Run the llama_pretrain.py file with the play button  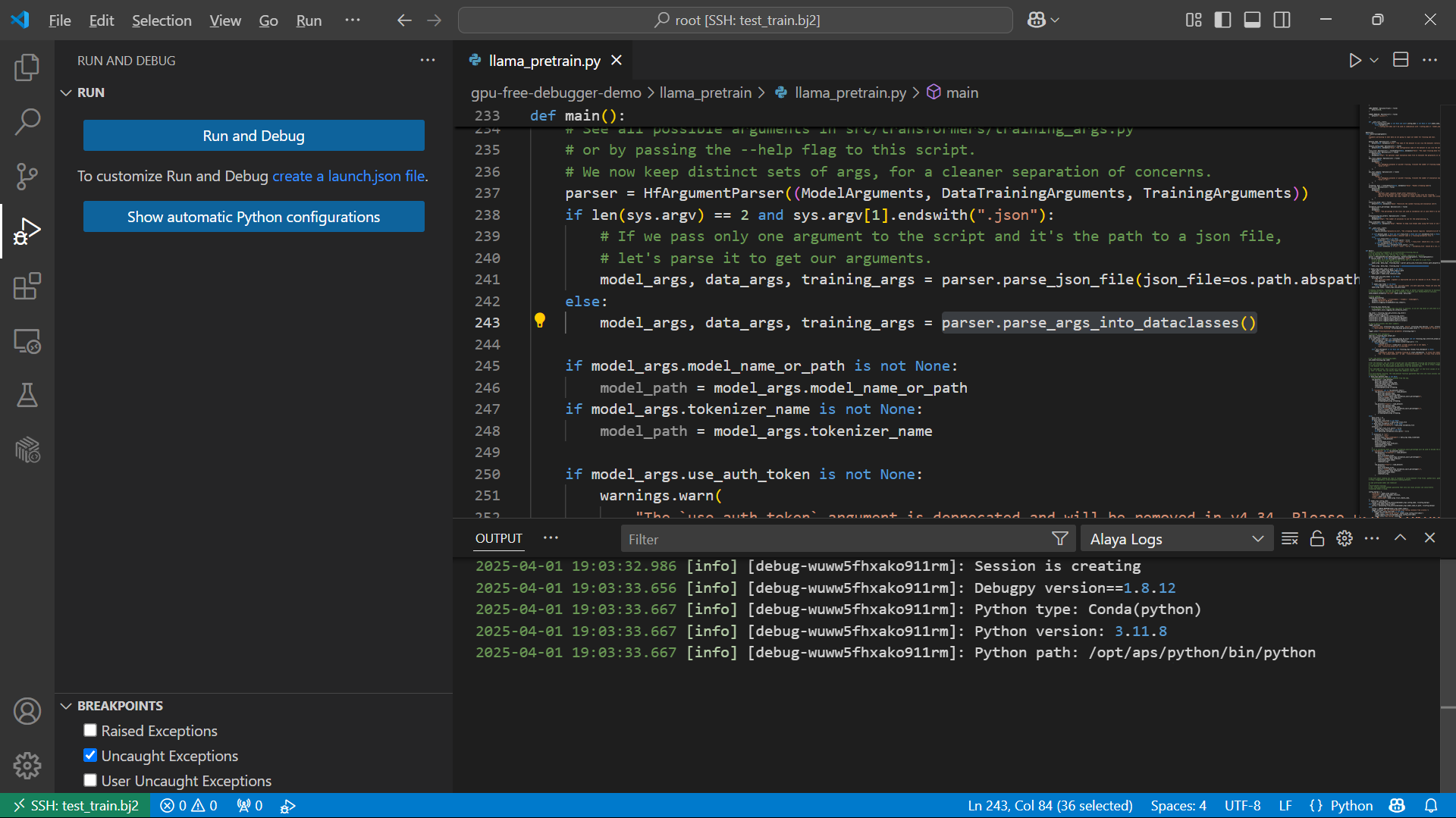(1356, 60)
